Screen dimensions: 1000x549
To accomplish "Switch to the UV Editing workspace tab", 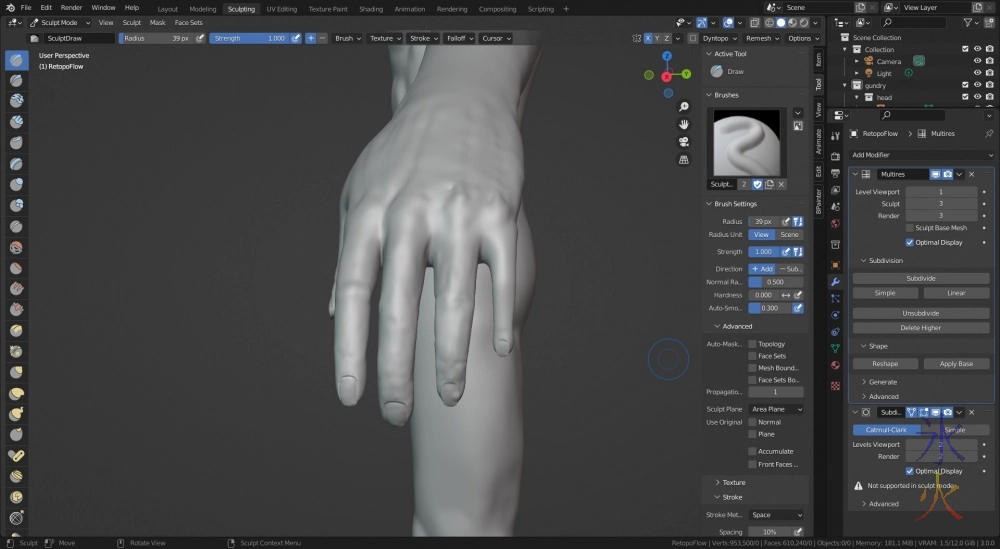I will pyautogui.click(x=281, y=8).
